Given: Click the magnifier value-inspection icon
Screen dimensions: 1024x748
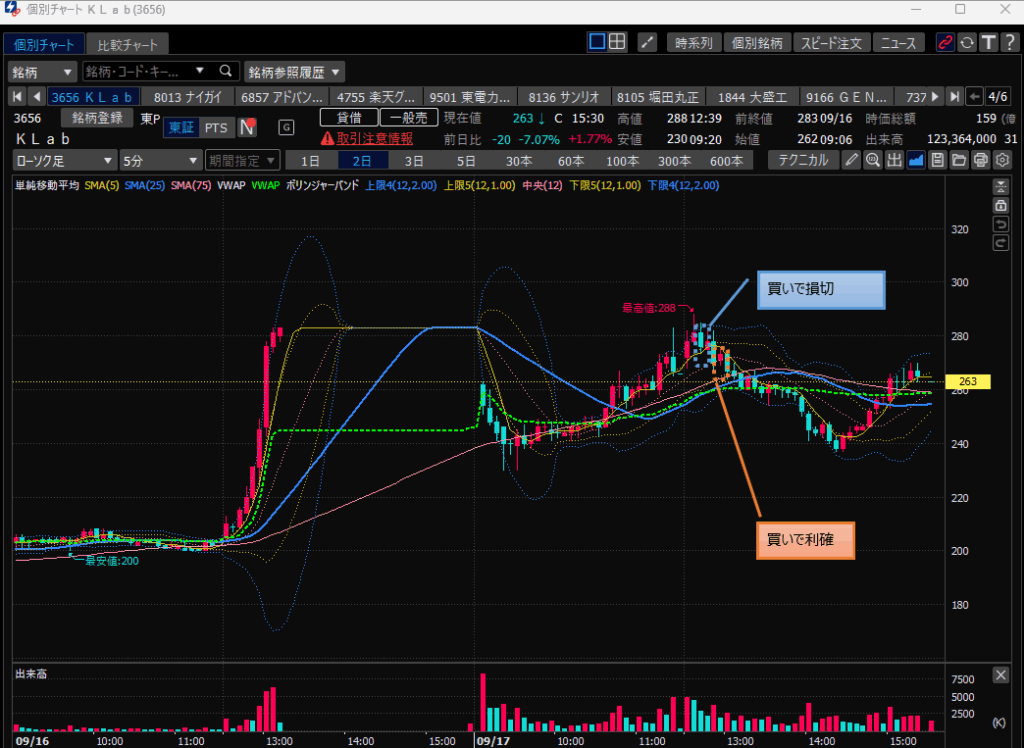Looking at the screenshot, I should (873, 160).
